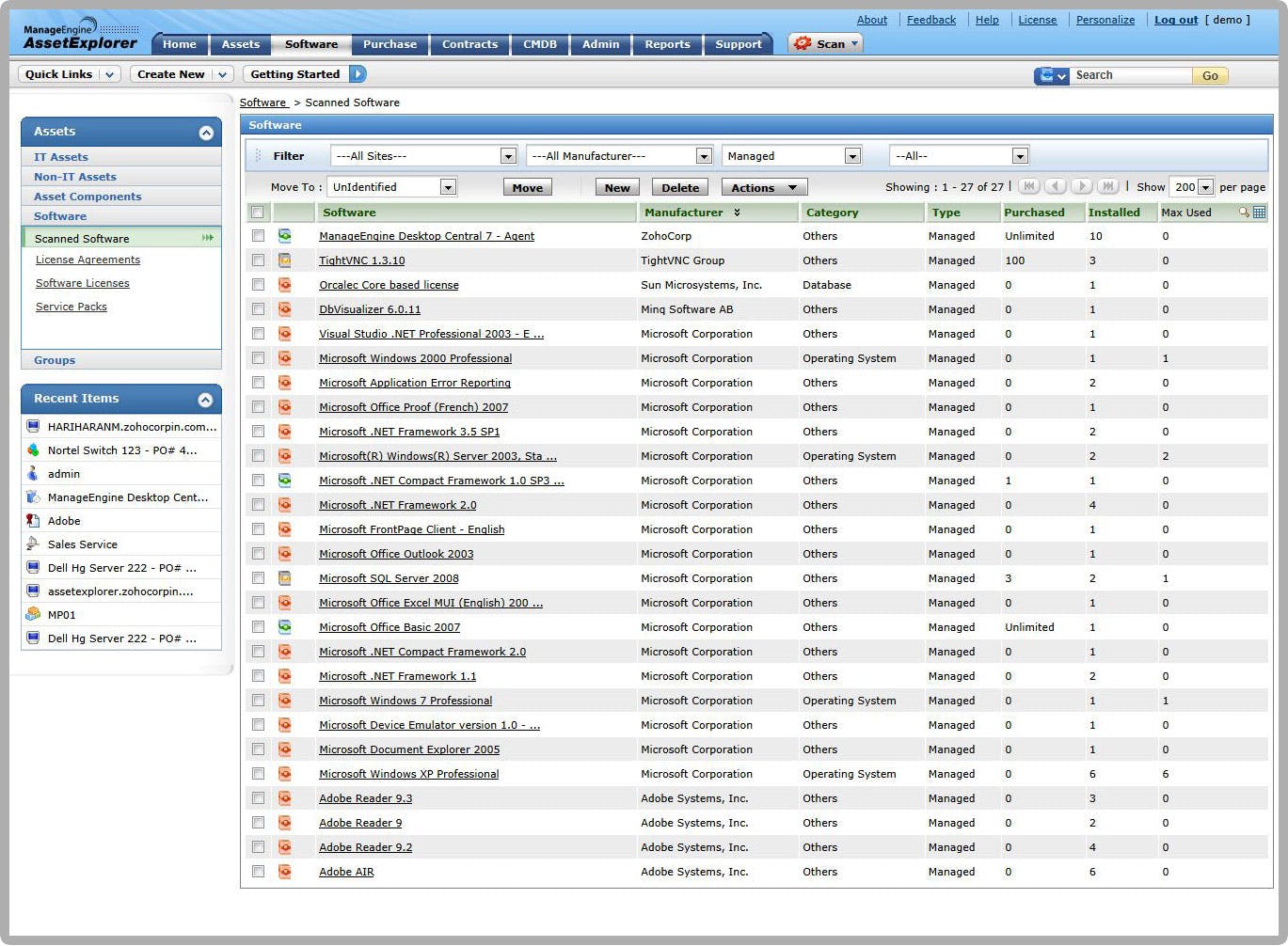Click inside the Search input field
Viewport: 1288px width, 946px height.
pyautogui.click(x=1131, y=75)
